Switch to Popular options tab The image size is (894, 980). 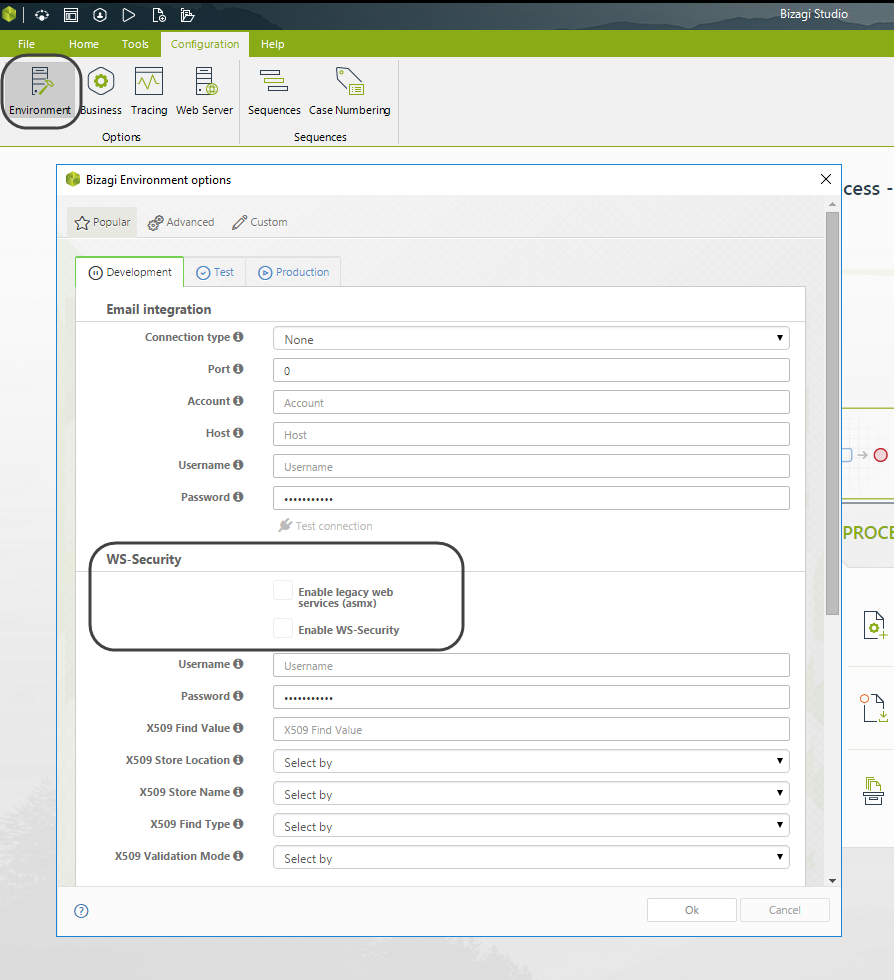[x=102, y=222]
